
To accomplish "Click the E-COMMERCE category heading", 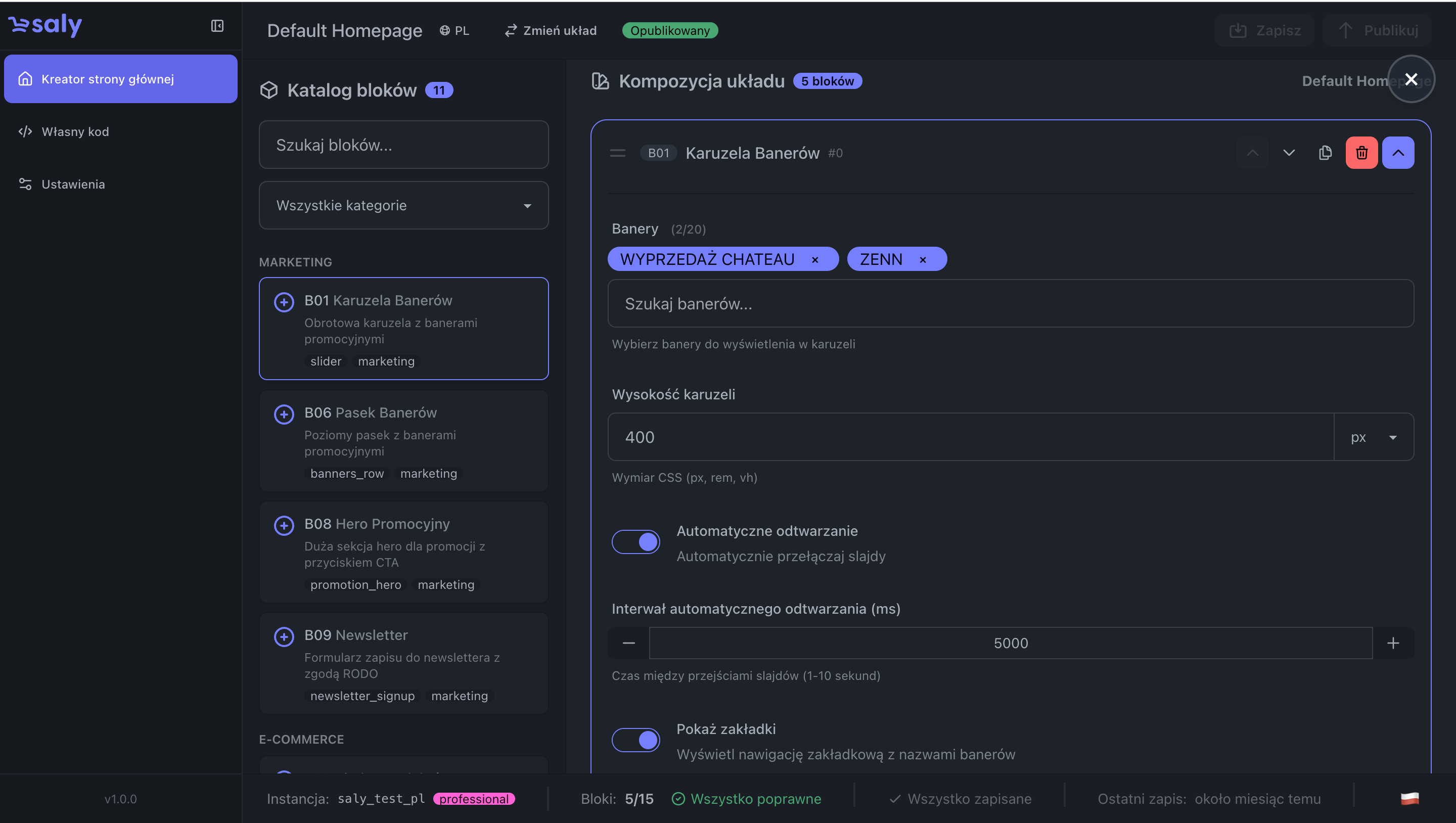I will pyautogui.click(x=301, y=740).
